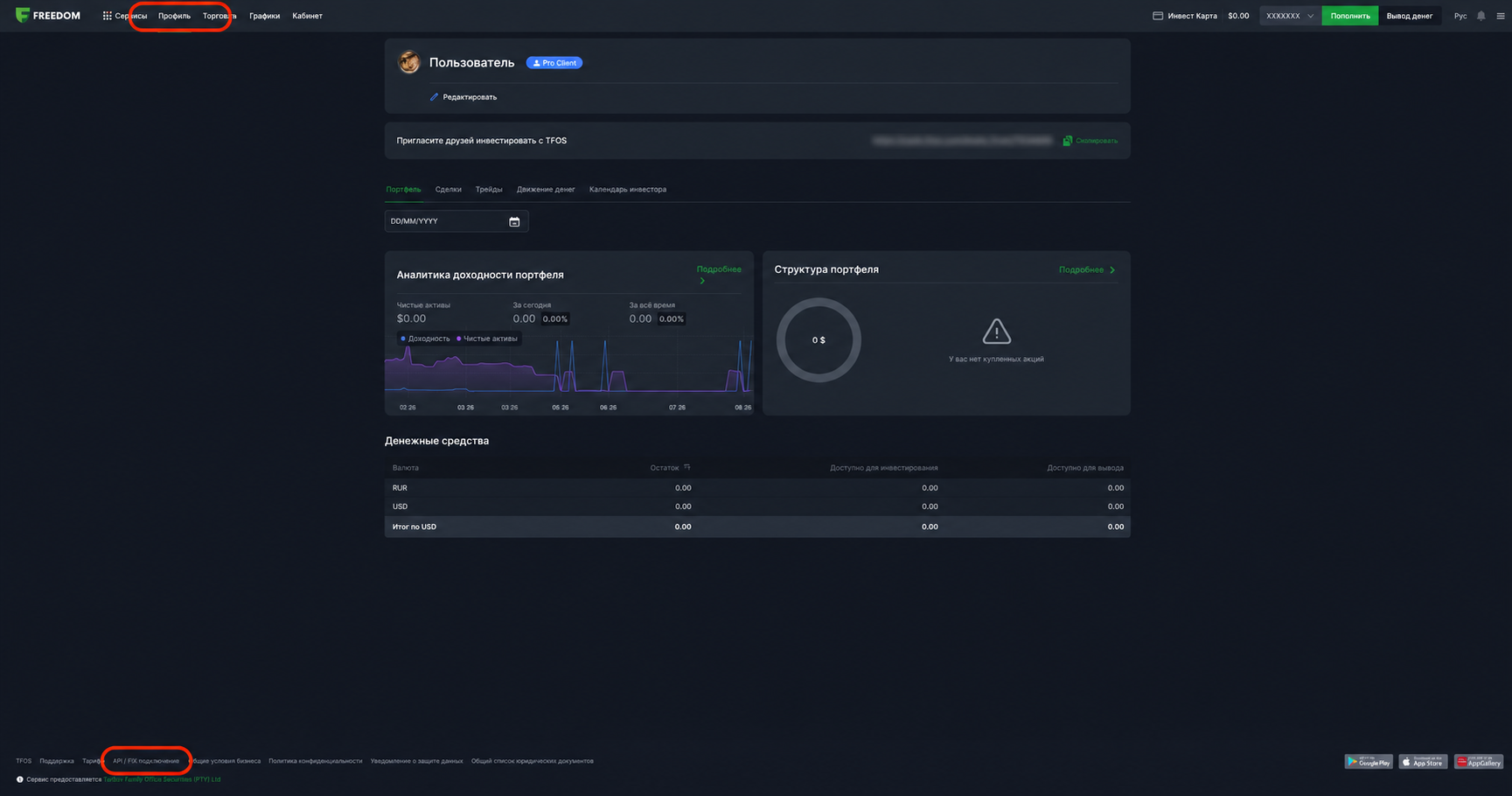The width and height of the screenshot is (1512, 796).
Task: Open the calendar picker icon
Action: pyautogui.click(x=514, y=222)
